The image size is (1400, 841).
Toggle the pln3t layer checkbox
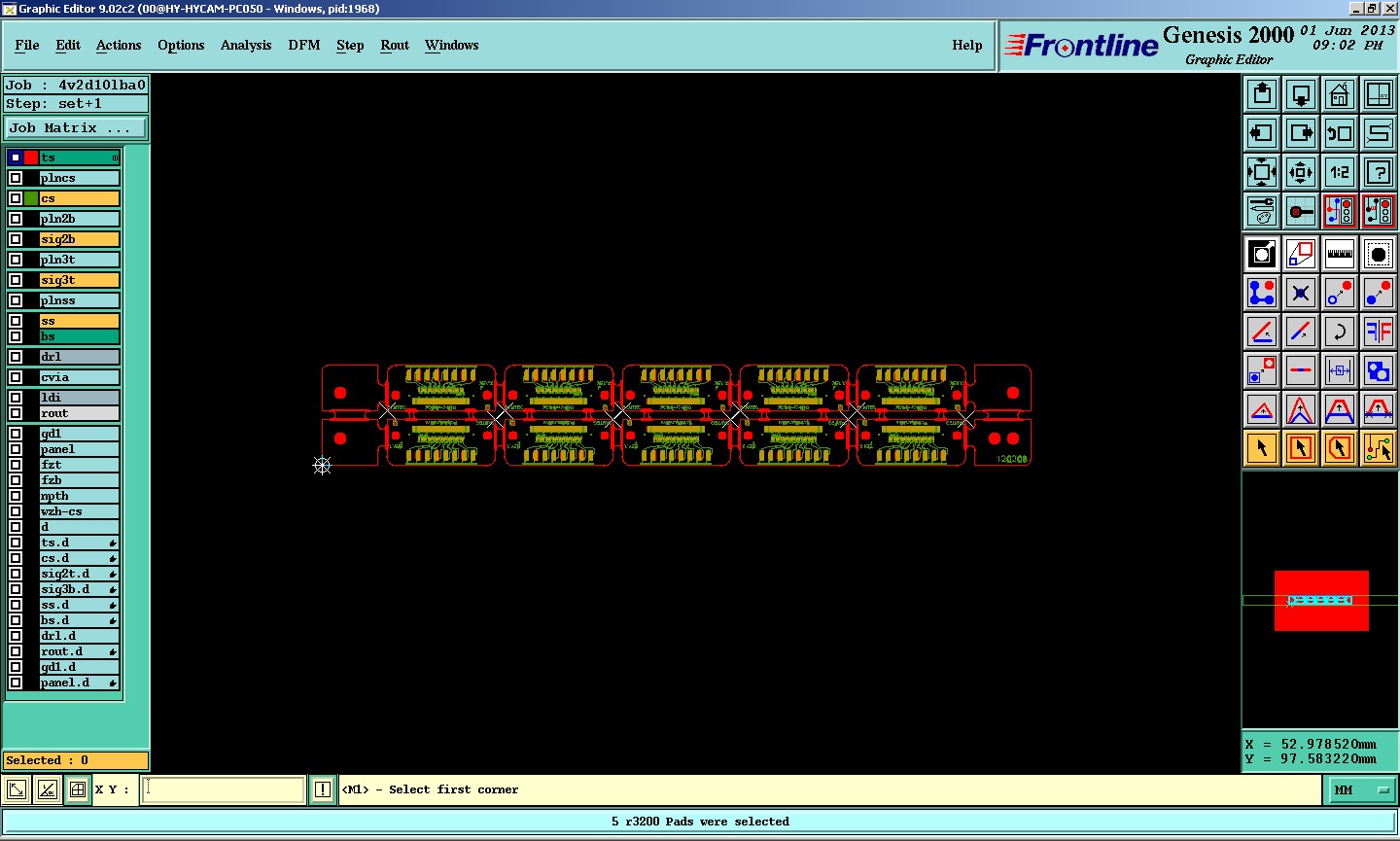click(x=16, y=260)
